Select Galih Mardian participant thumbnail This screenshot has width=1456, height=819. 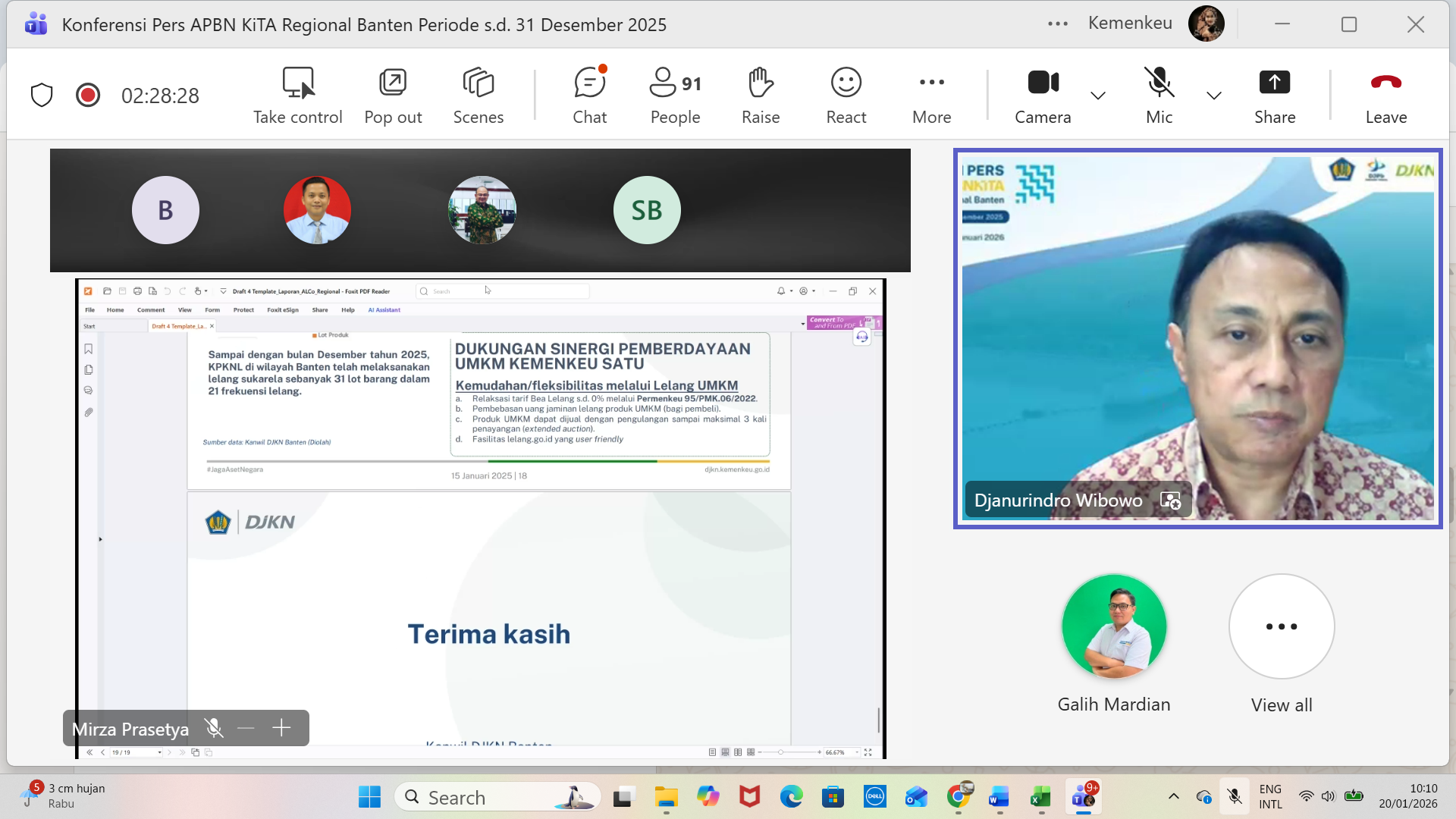pos(1113,626)
